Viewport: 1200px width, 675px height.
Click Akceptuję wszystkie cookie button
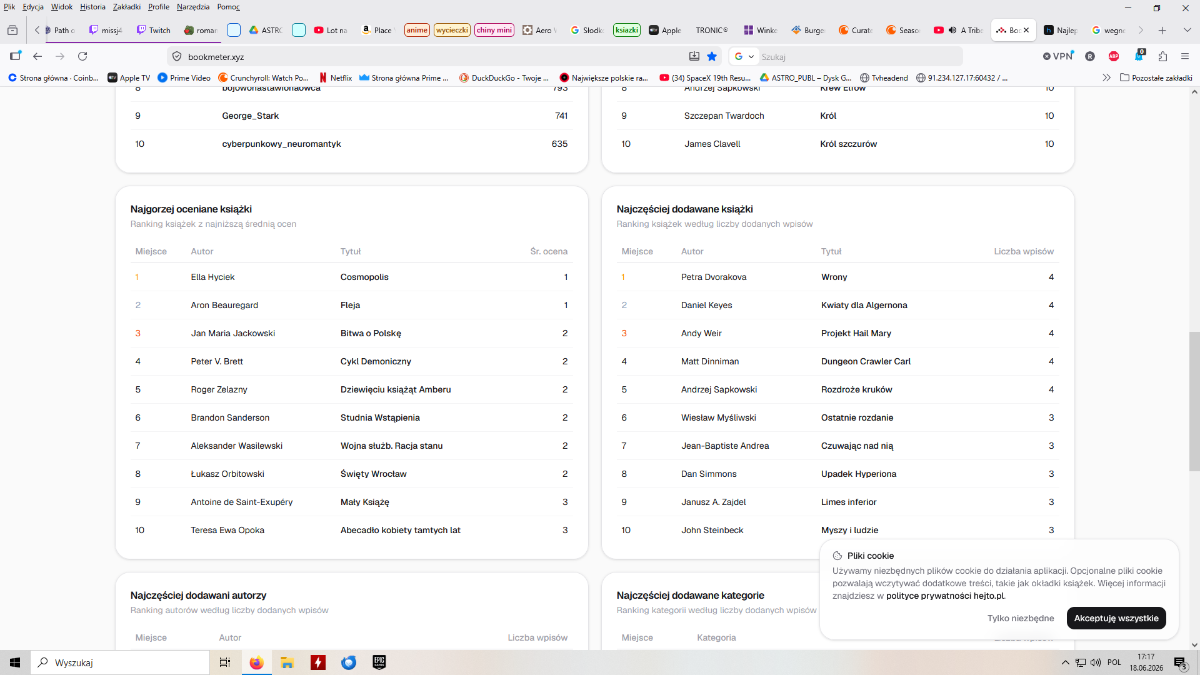tap(1116, 618)
